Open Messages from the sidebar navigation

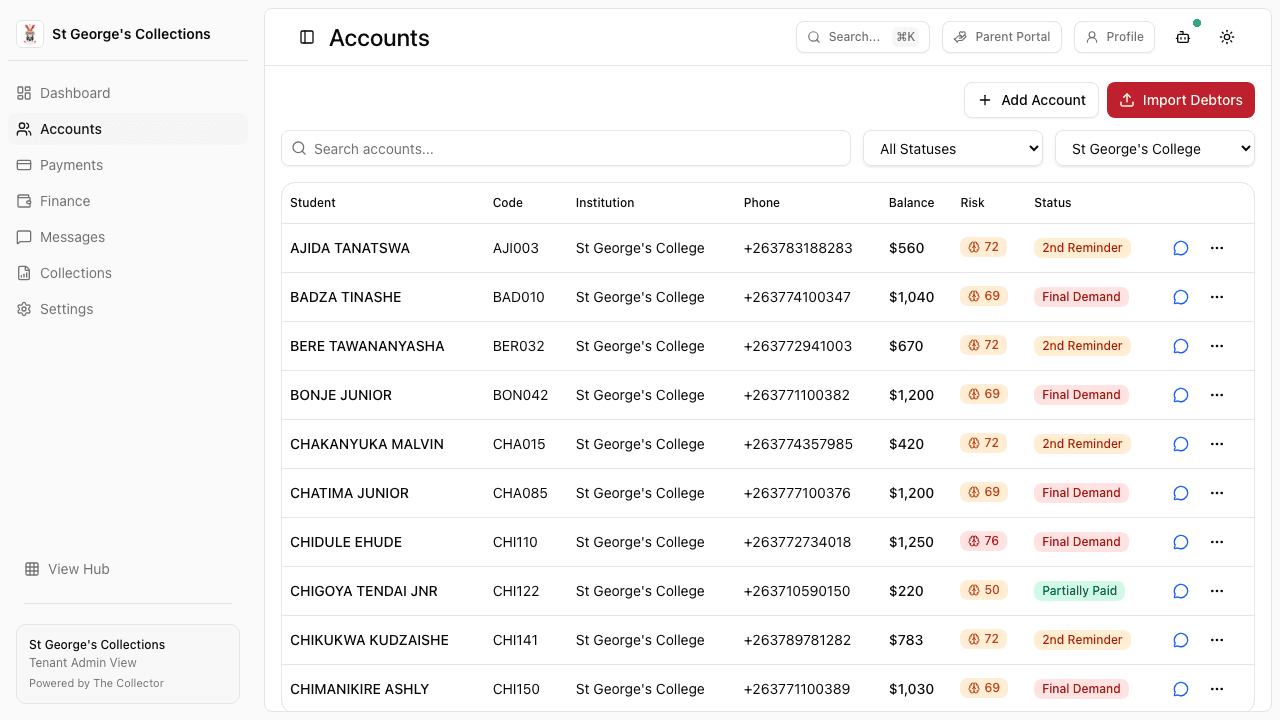[71, 237]
